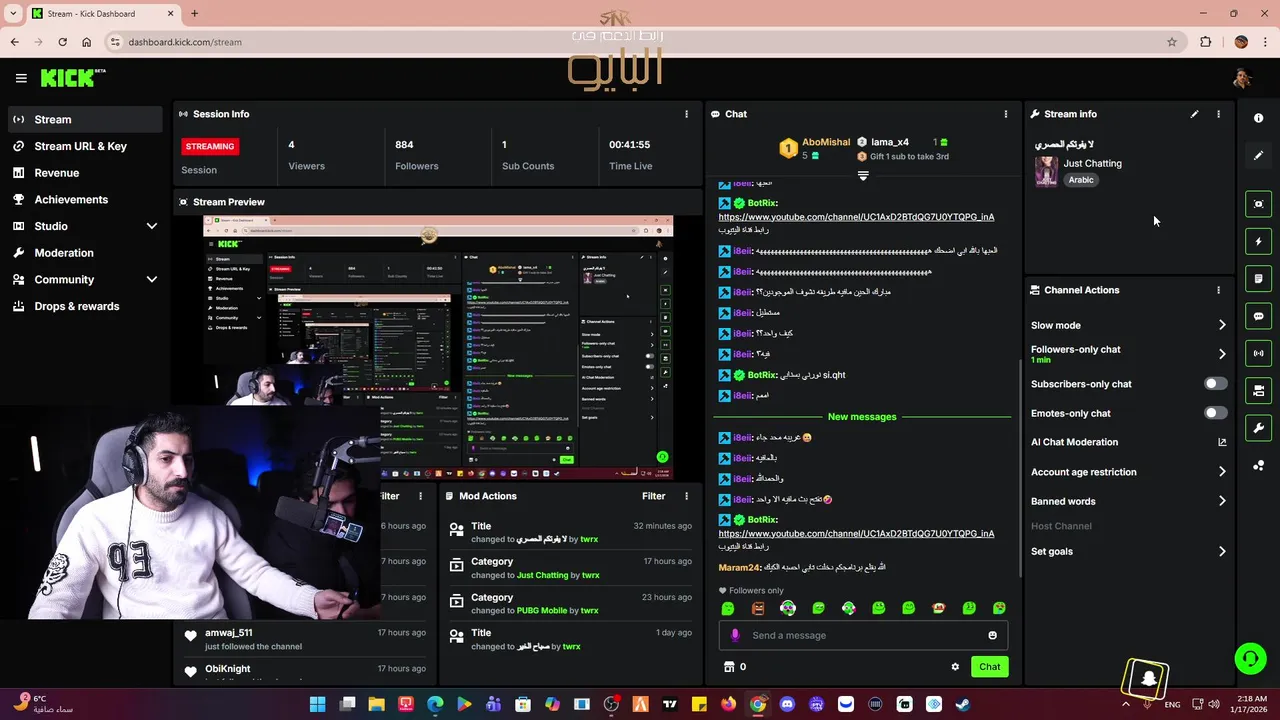Open Mod Actions three-dot menu
This screenshot has width=1280, height=720.
click(686, 496)
